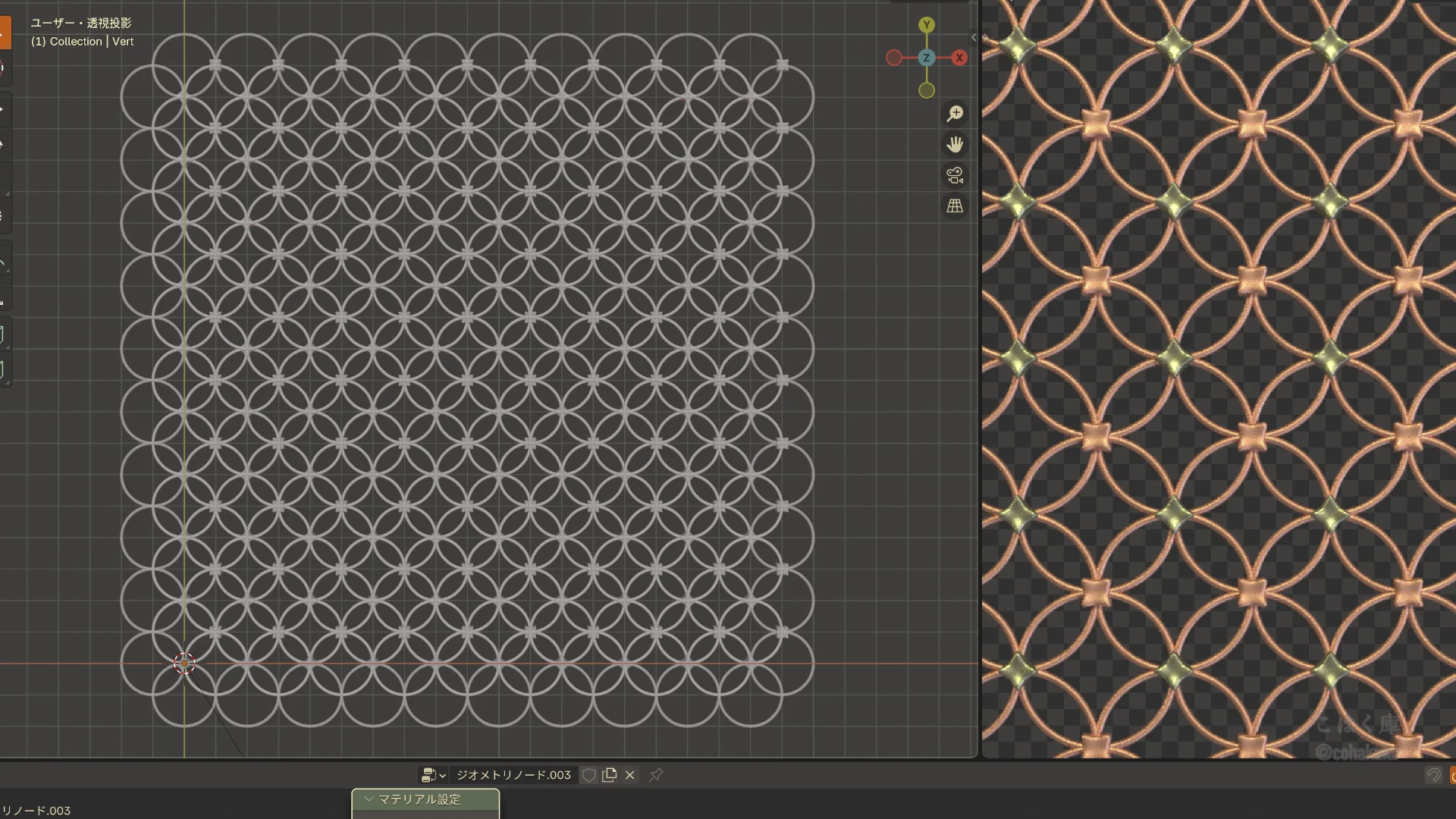Viewport: 1456px width, 819px height.
Task: Open the node tree browse dropdown
Action: pyautogui.click(x=433, y=775)
